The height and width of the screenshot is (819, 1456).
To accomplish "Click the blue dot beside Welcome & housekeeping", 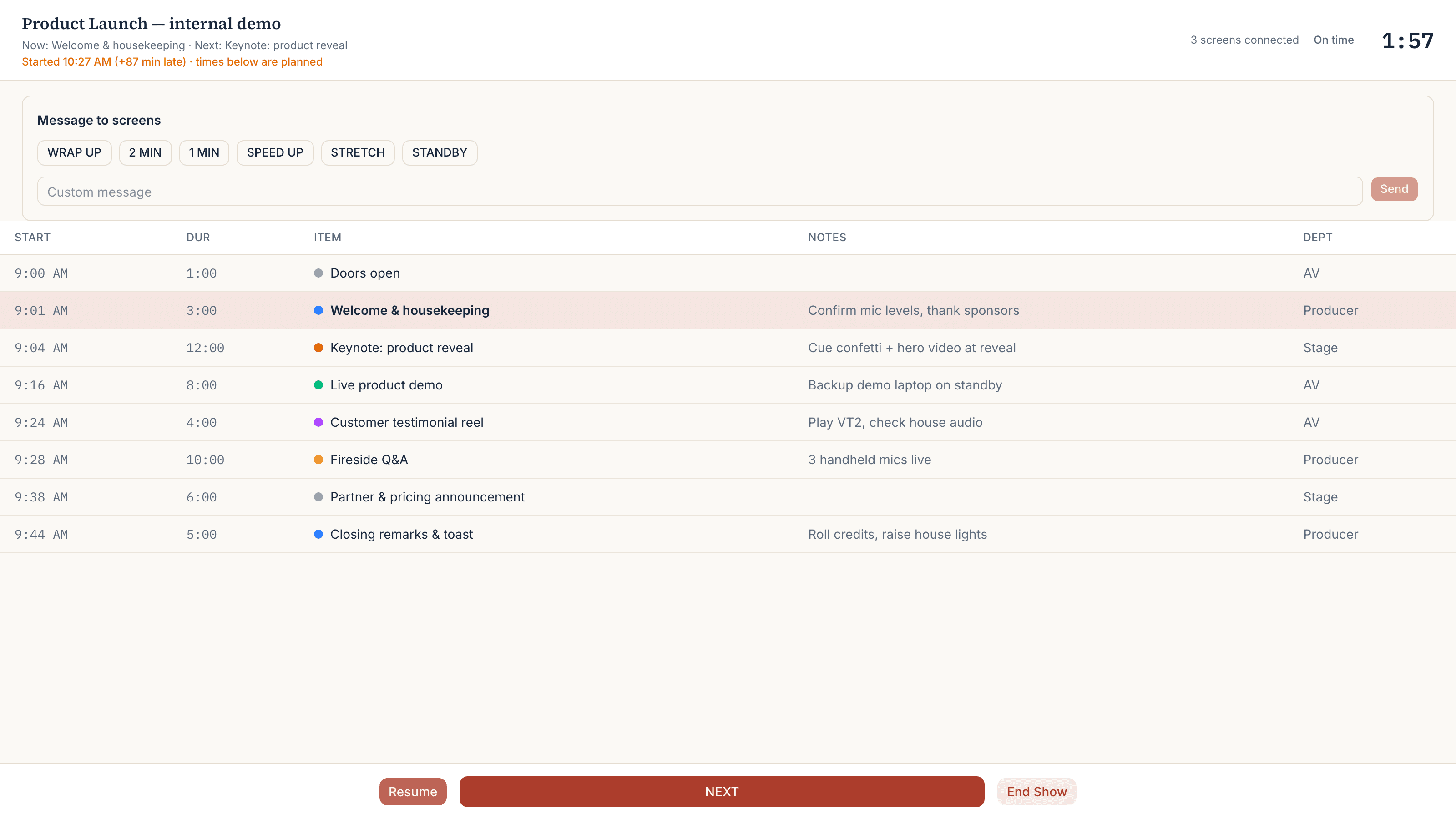I will (x=318, y=310).
